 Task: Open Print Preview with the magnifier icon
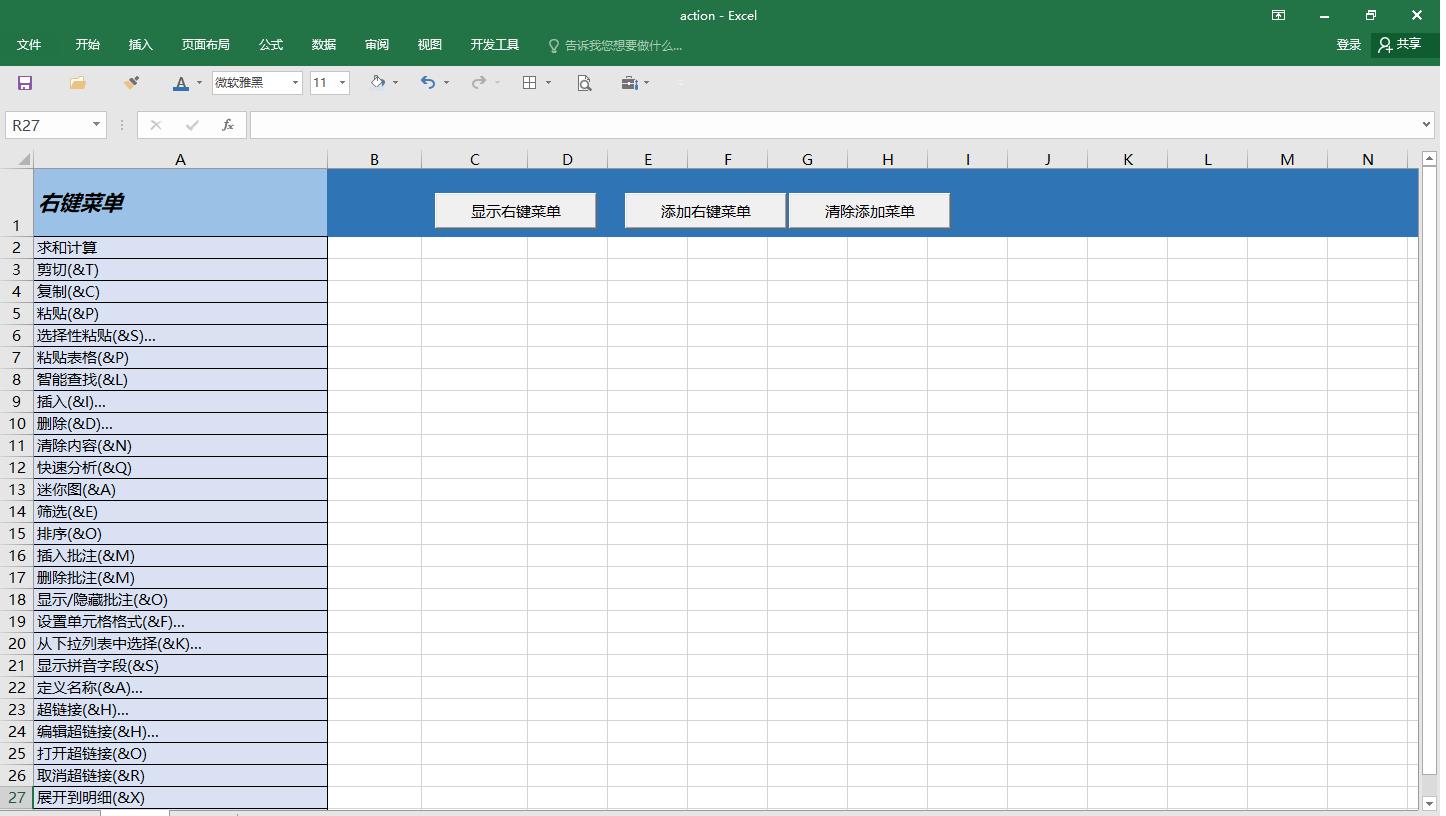pyautogui.click(x=585, y=83)
